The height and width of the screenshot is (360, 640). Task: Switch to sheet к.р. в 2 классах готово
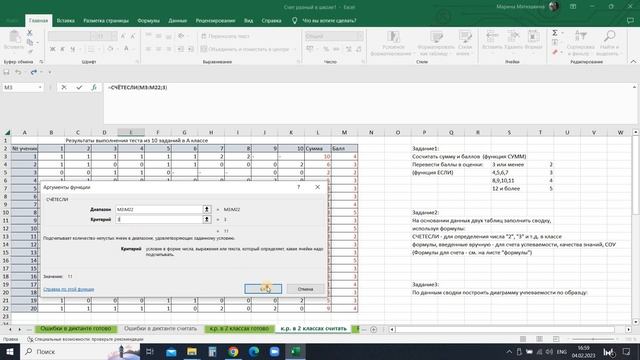click(x=240, y=329)
